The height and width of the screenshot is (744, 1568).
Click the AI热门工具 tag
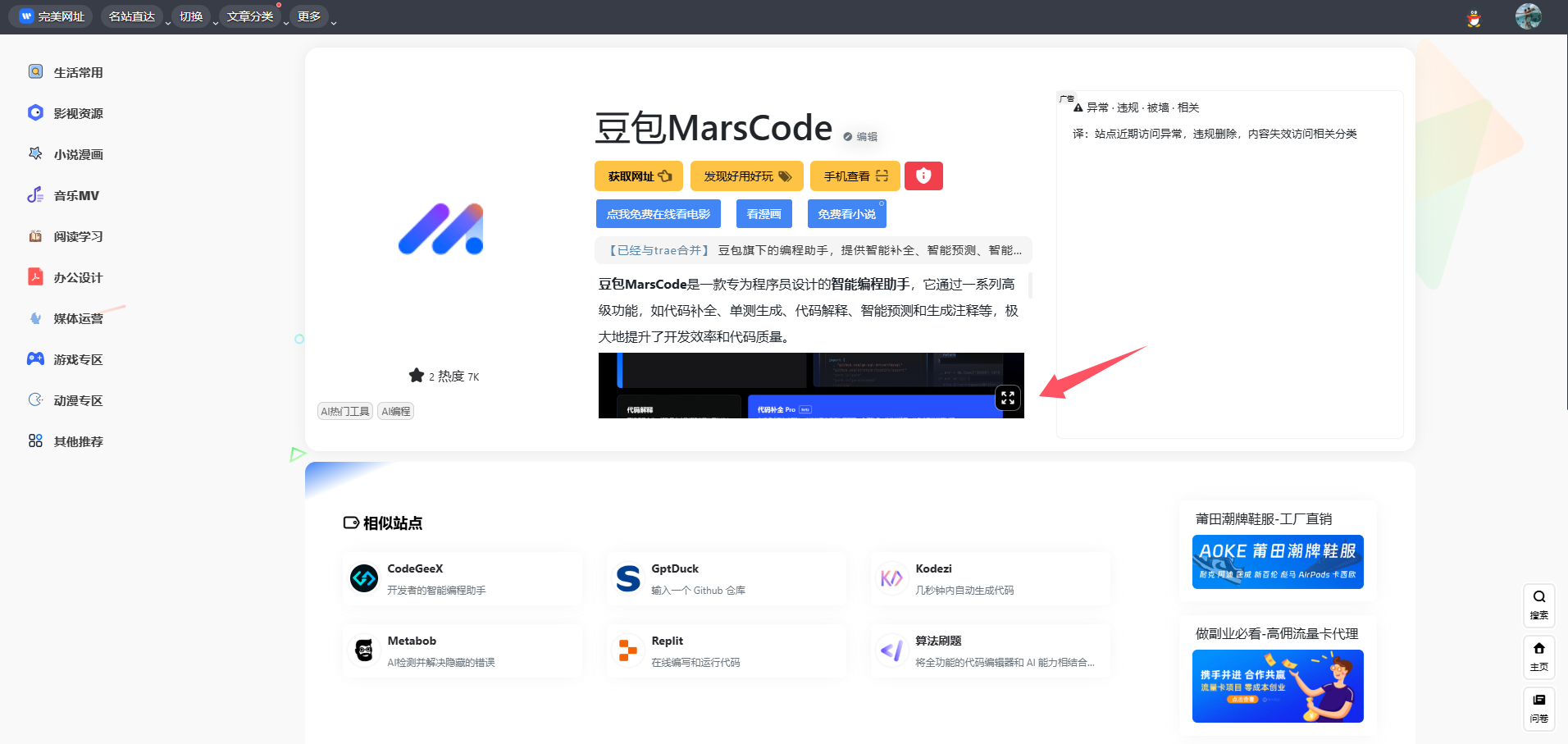click(x=345, y=411)
